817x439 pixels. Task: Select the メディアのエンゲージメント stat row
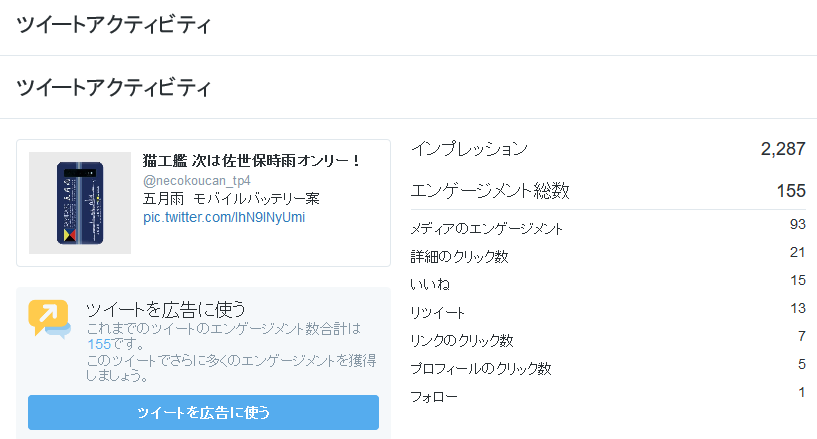coord(608,227)
